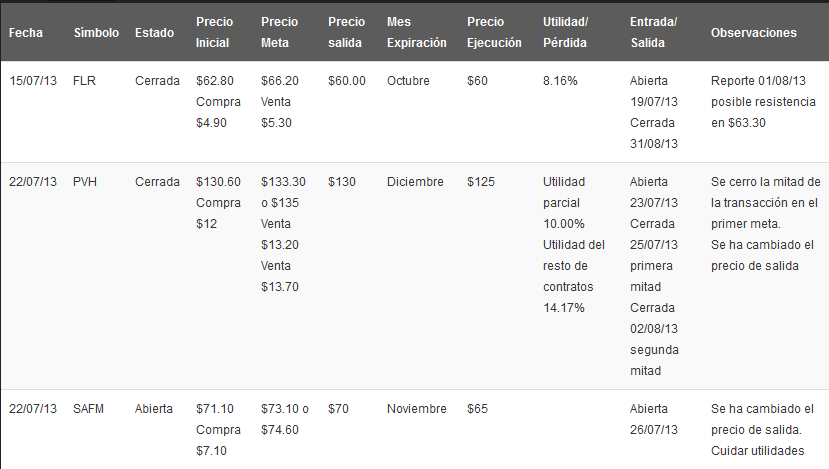Click the 15/07/13 date cell
The image size is (829, 469).
tap(33, 81)
